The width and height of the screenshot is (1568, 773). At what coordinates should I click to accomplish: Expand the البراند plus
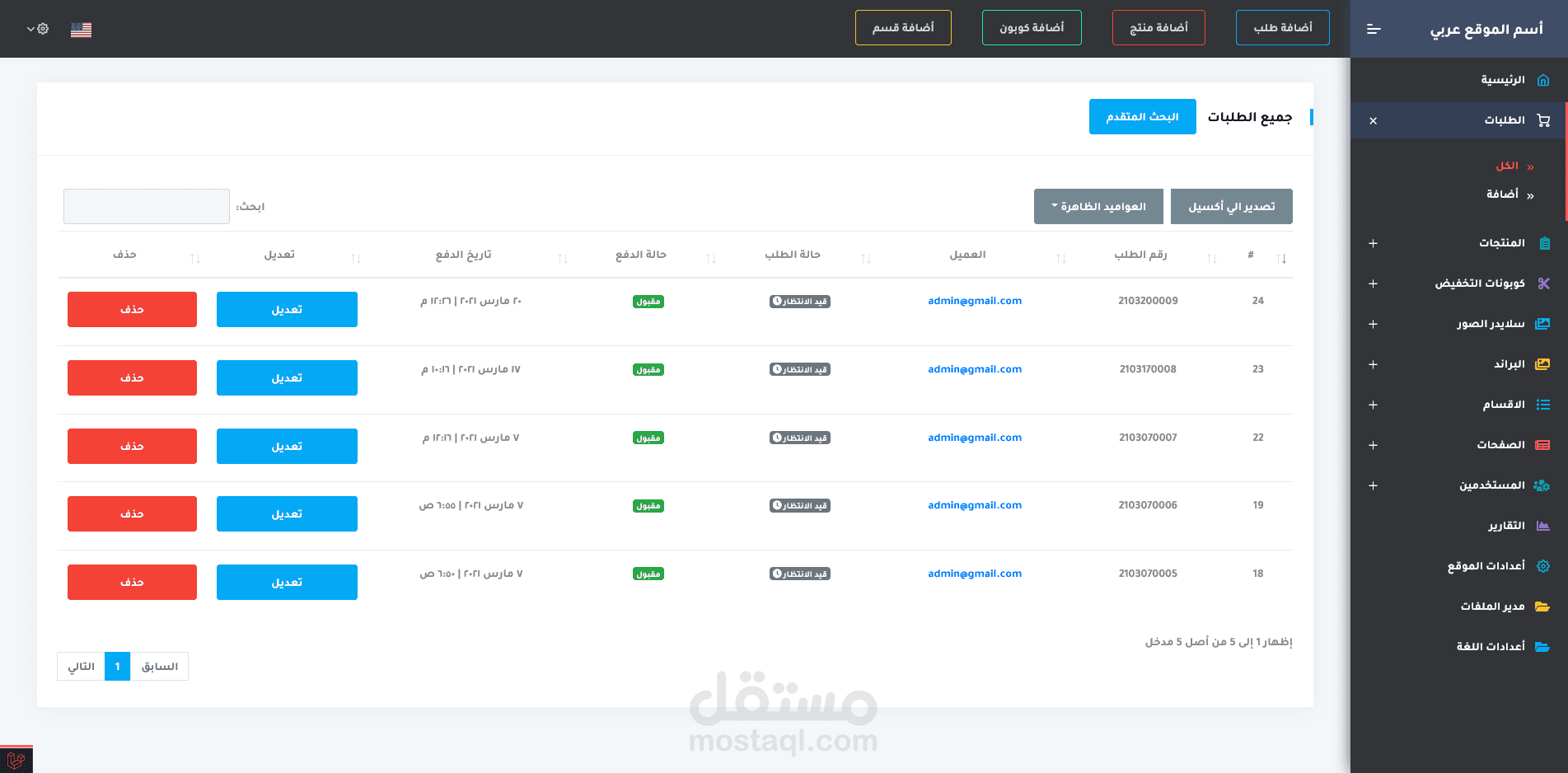tap(1373, 364)
